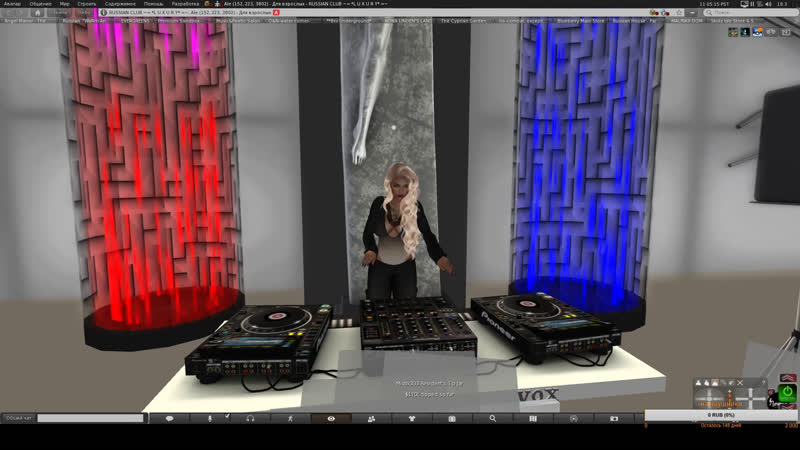Open the Appearance shirt toolbar button
The height and width of the screenshot is (450, 800).
pyautogui.click(x=412, y=418)
